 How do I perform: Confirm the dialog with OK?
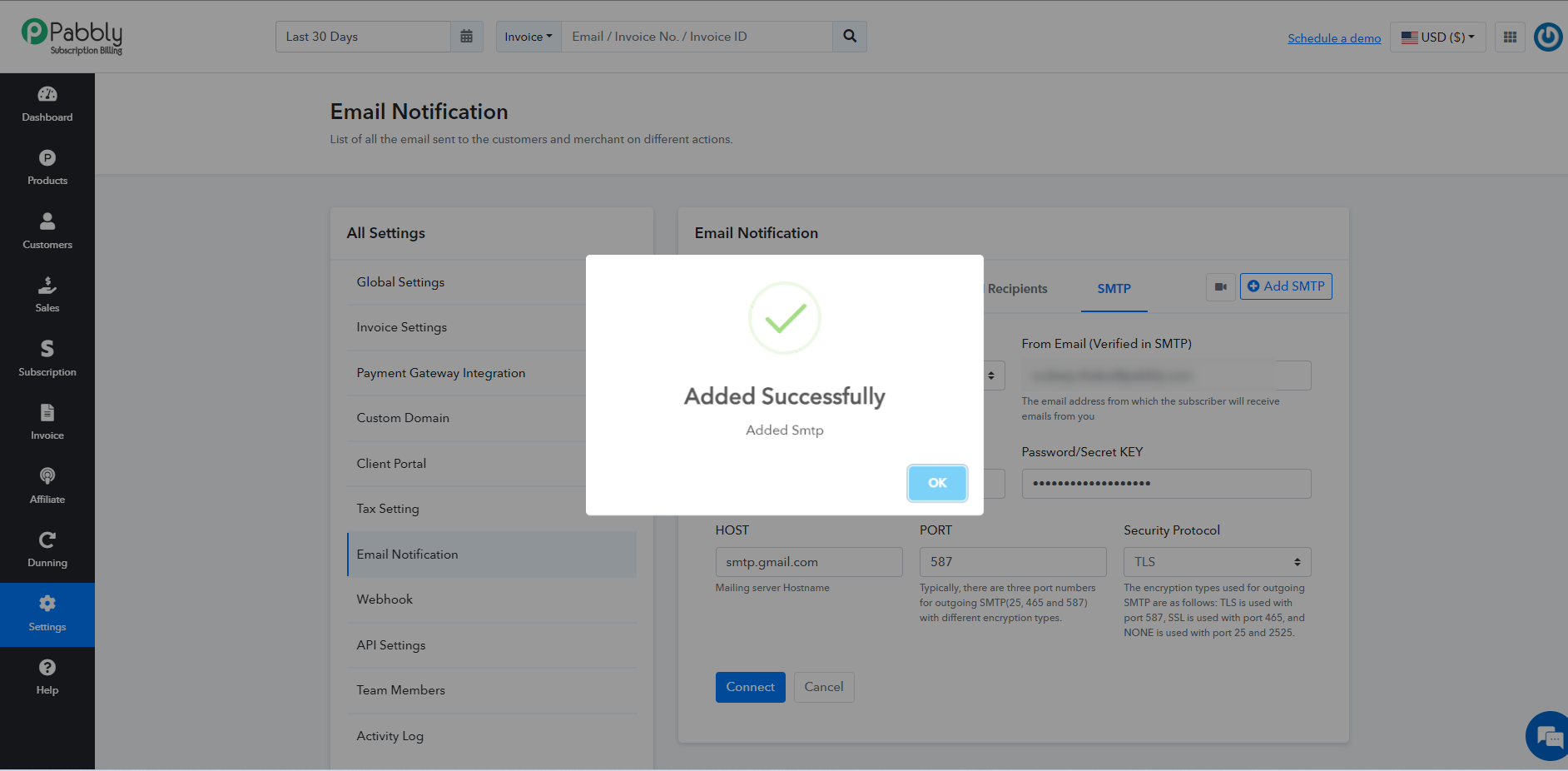pos(937,483)
